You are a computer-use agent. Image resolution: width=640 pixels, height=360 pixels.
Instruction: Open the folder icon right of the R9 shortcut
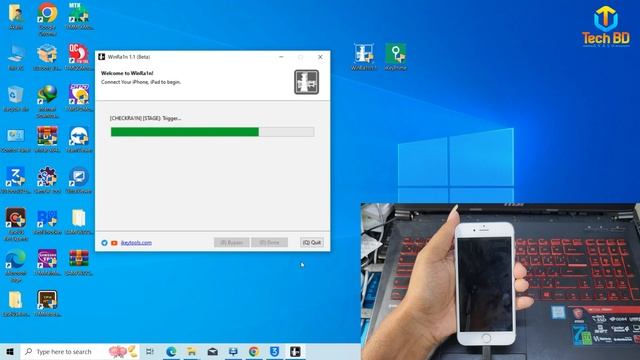click(x=79, y=222)
